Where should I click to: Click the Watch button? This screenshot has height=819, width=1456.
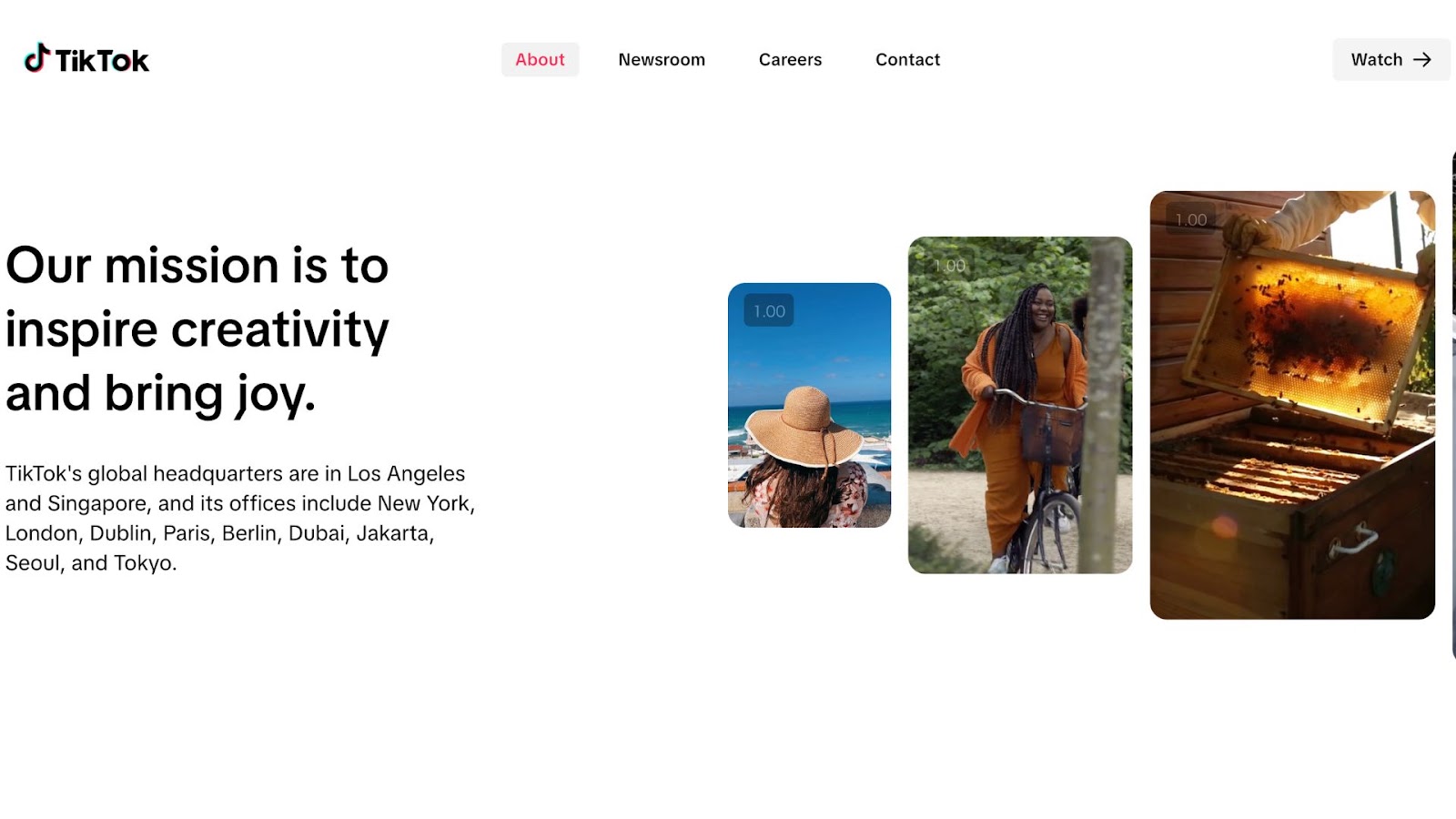1390,60
